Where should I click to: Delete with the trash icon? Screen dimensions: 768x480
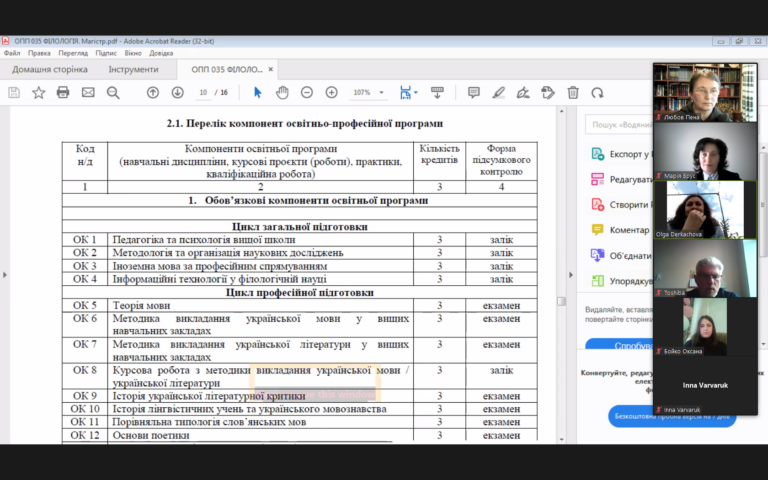(x=573, y=92)
